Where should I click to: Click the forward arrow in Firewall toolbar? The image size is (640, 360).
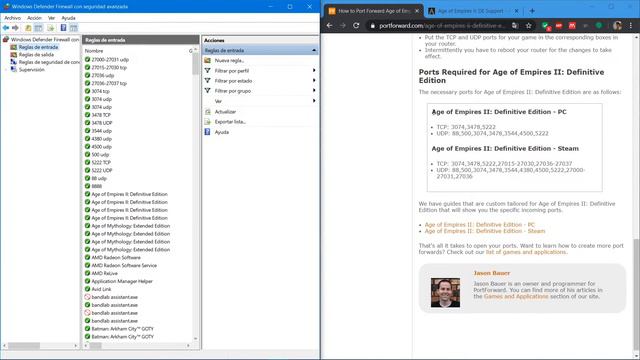click(15, 28)
